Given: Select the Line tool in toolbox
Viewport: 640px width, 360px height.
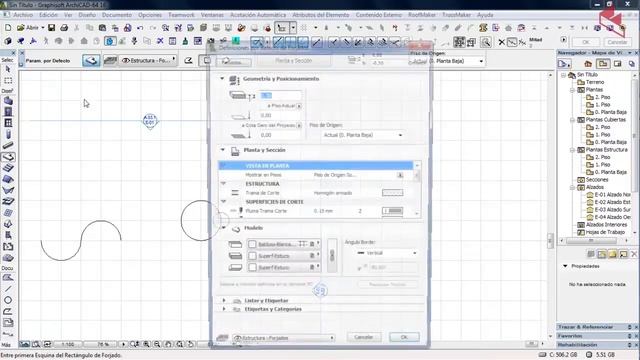Looking at the screenshot, I should [8, 289].
